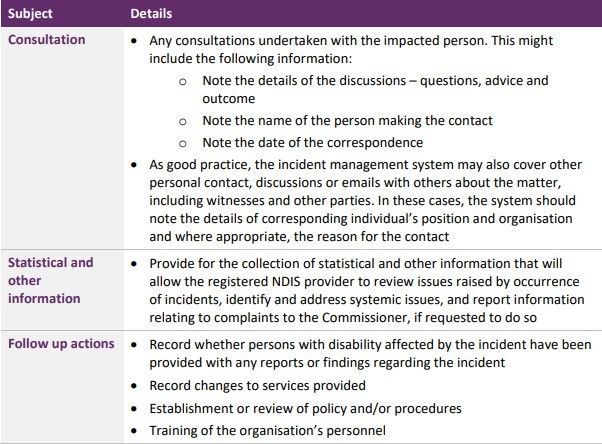Click the text 'Note the date of the correspondence'
This screenshot has width=602, height=444.
(x=313, y=142)
